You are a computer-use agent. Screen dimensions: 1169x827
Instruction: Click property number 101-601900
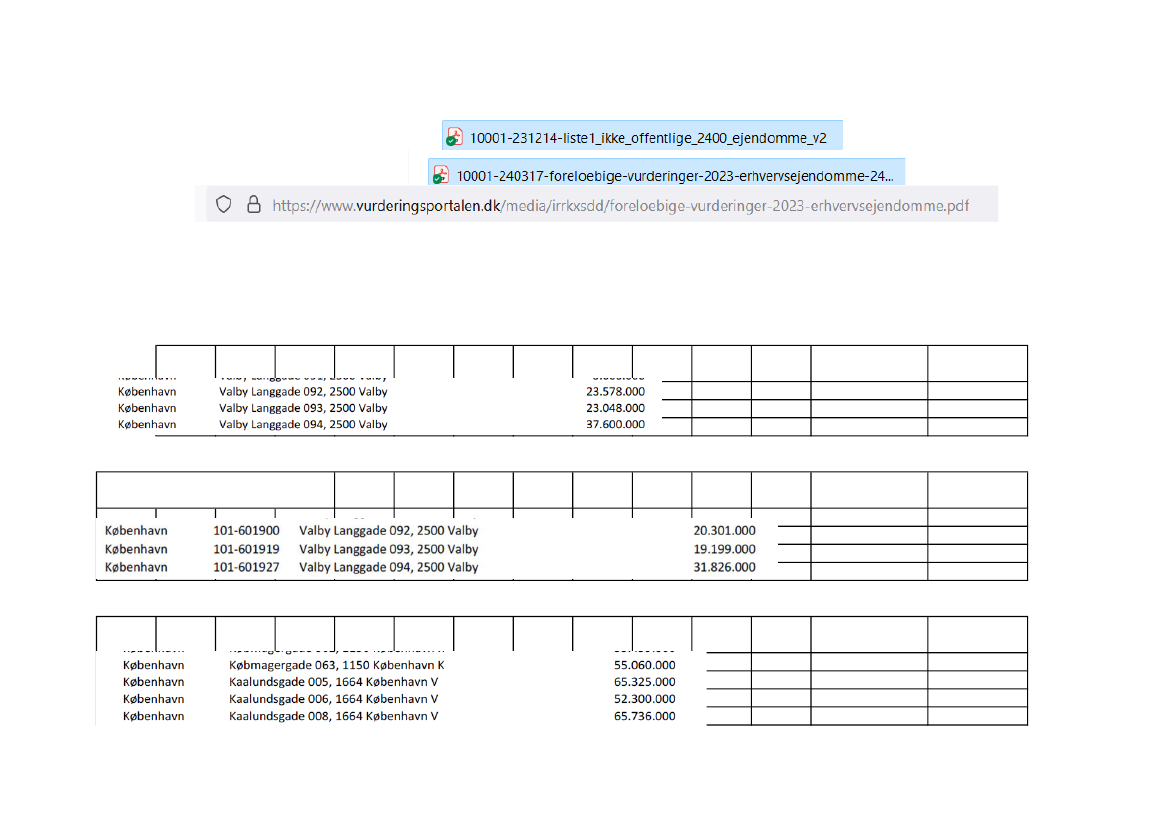click(246, 531)
